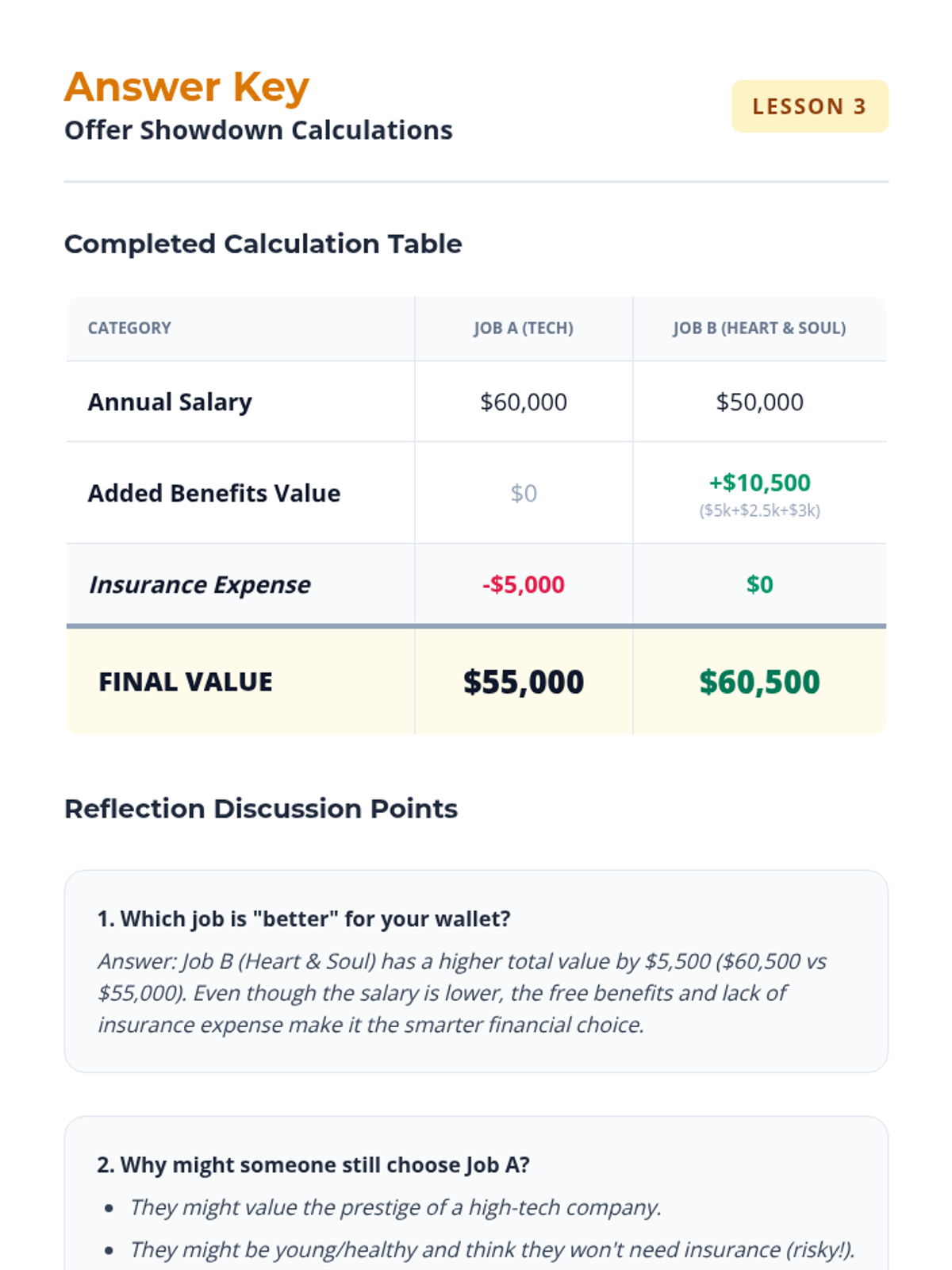
Task: Select the $55,000 final value
Action: pyautogui.click(x=524, y=682)
